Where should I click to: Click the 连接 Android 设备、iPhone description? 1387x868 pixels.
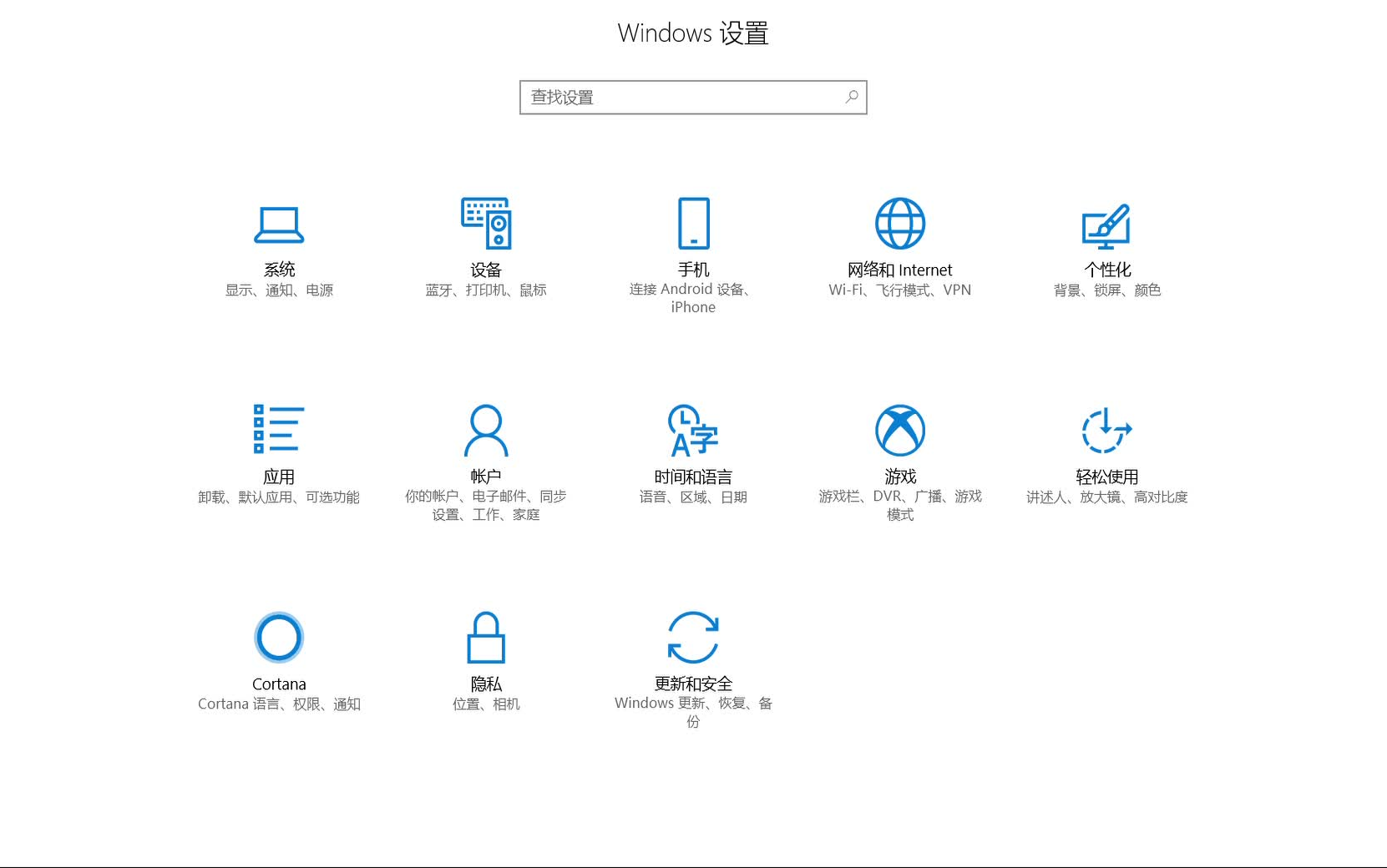[693, 298]
